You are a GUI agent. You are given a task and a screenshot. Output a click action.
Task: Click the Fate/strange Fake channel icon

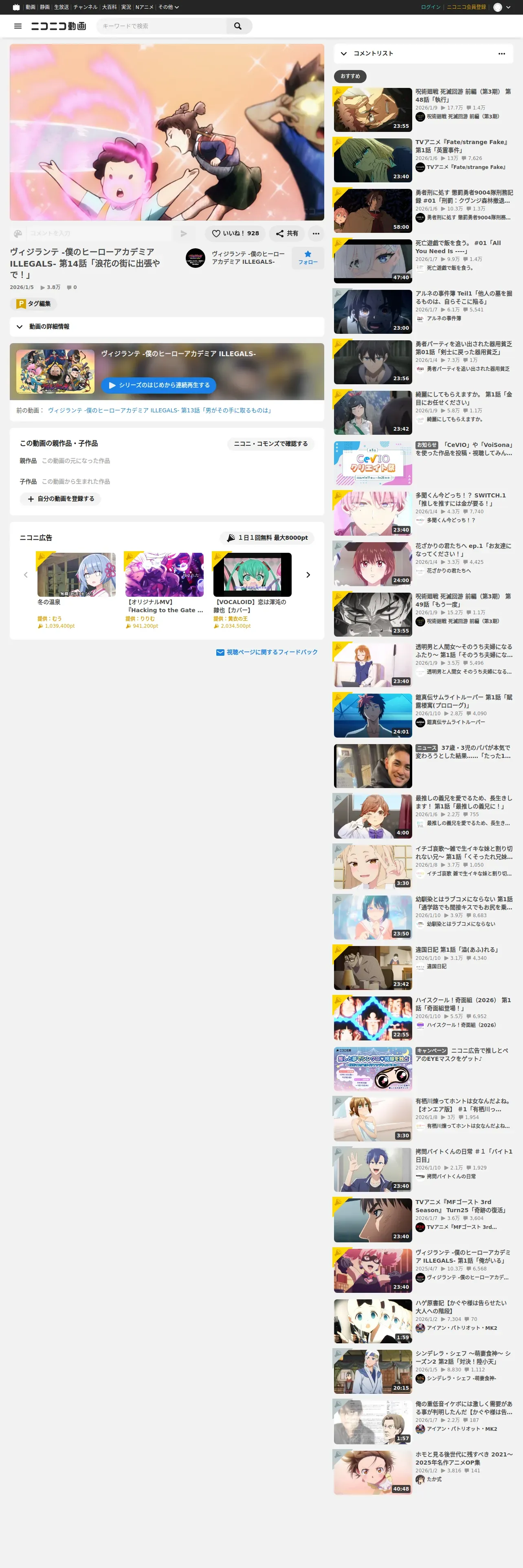420,167
